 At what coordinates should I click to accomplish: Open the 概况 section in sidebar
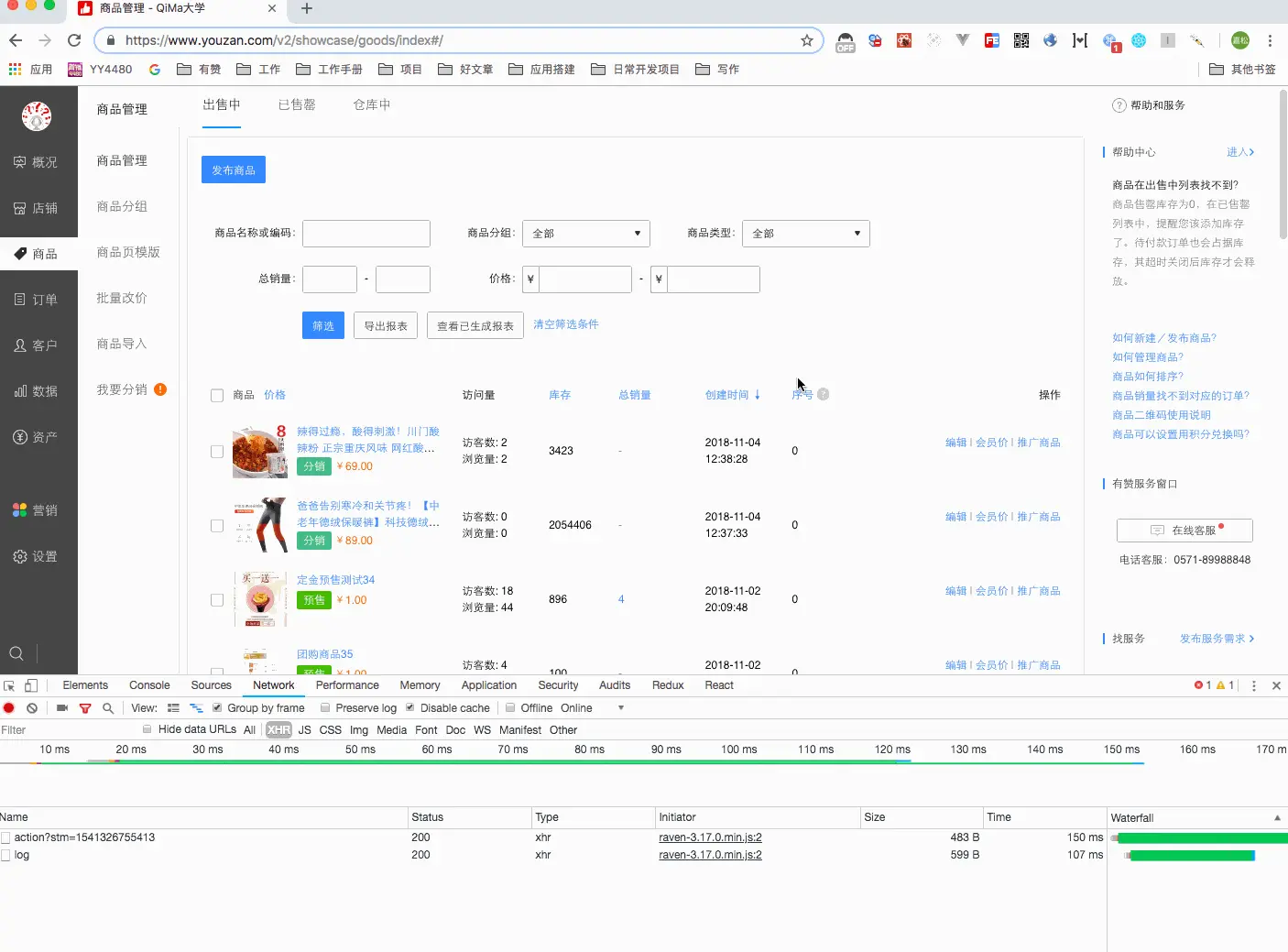(38, 162)
